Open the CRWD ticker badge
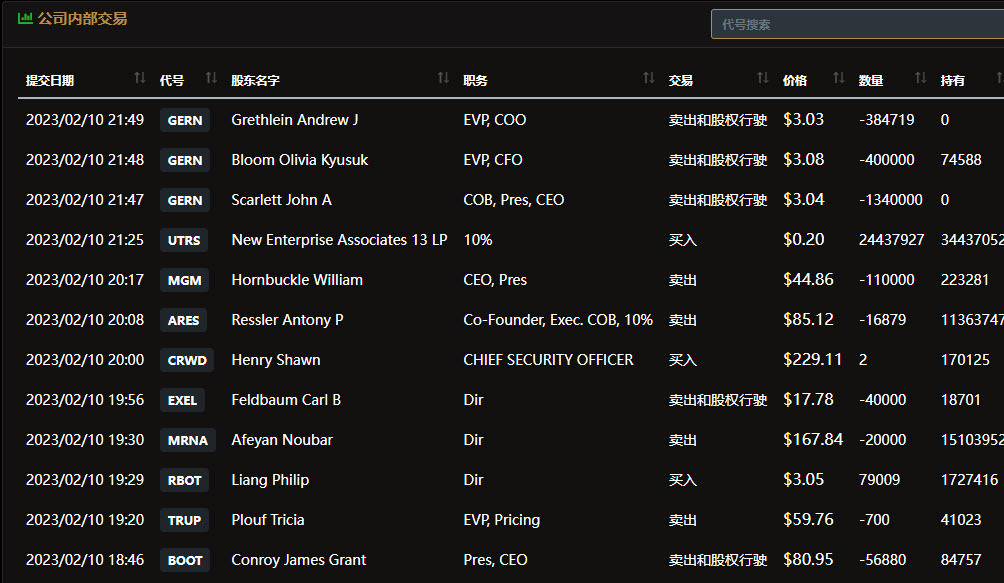This screenshot has height=583, width=1004. tap(187, 360)
